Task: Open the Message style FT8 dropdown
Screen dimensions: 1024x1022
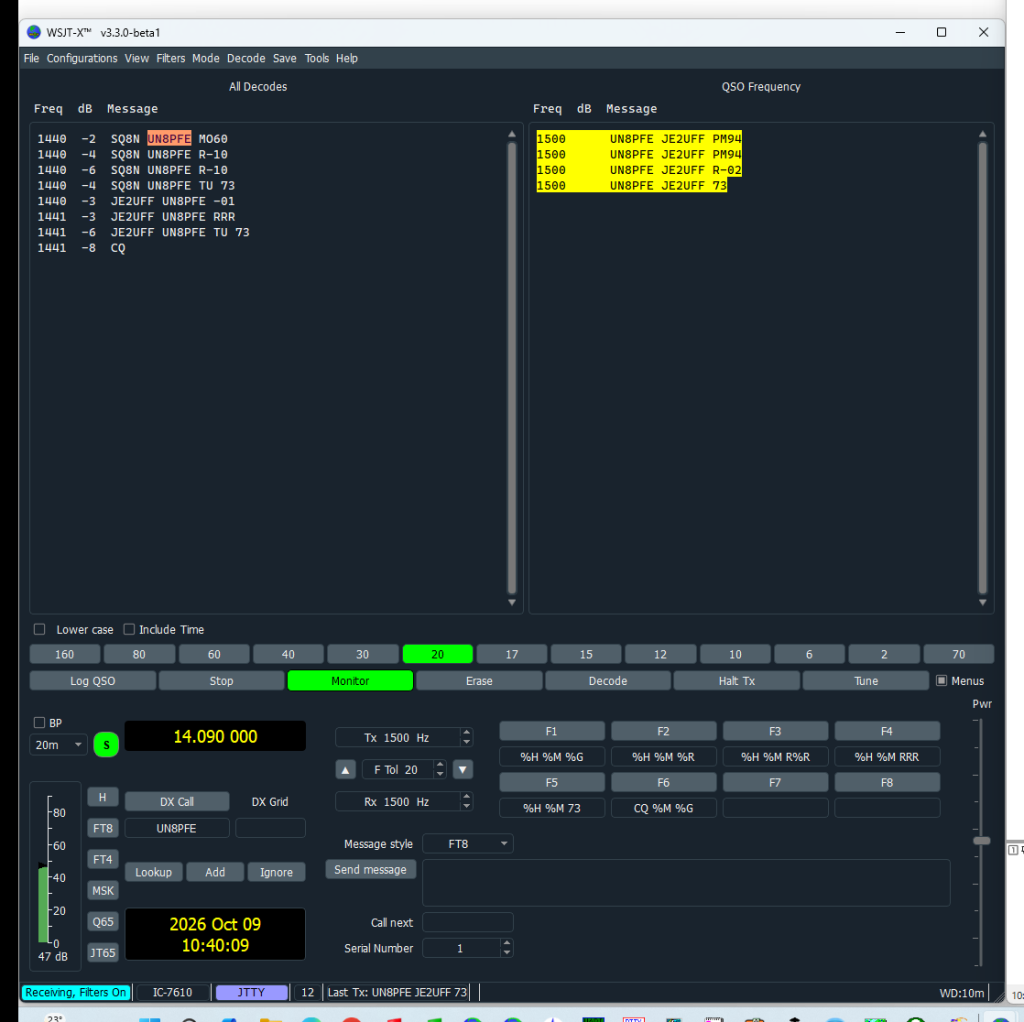Action: point(468,844)
